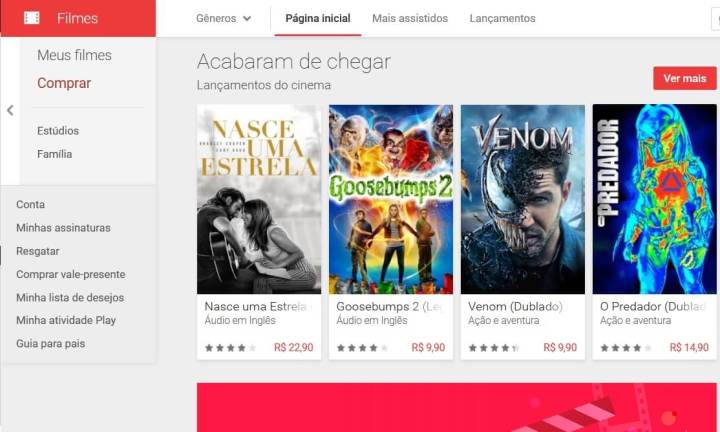Go to Resgatar in account menu

point(38,251)
